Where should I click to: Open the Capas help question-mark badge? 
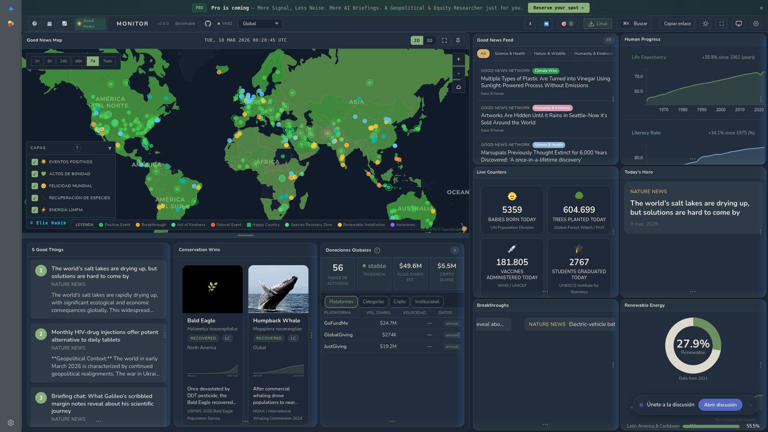point(77,148)
